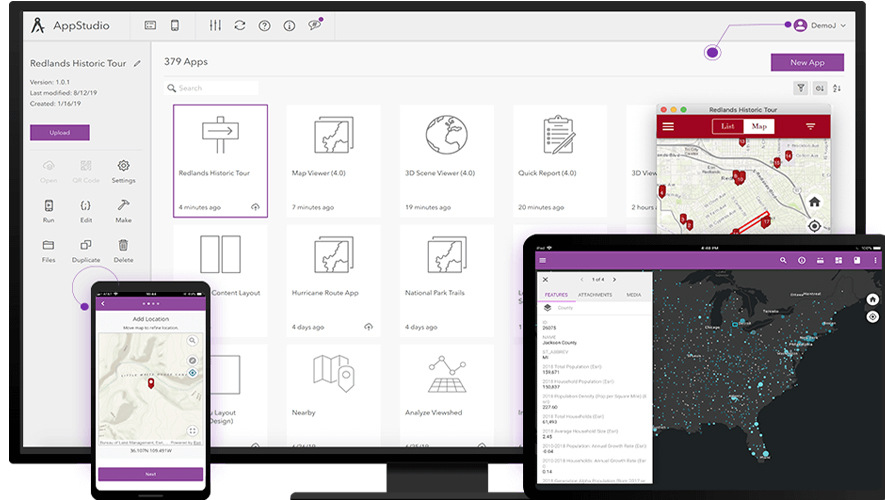
Task: Click the locate button on the tablet dark map
Action: tap(873, 317)
